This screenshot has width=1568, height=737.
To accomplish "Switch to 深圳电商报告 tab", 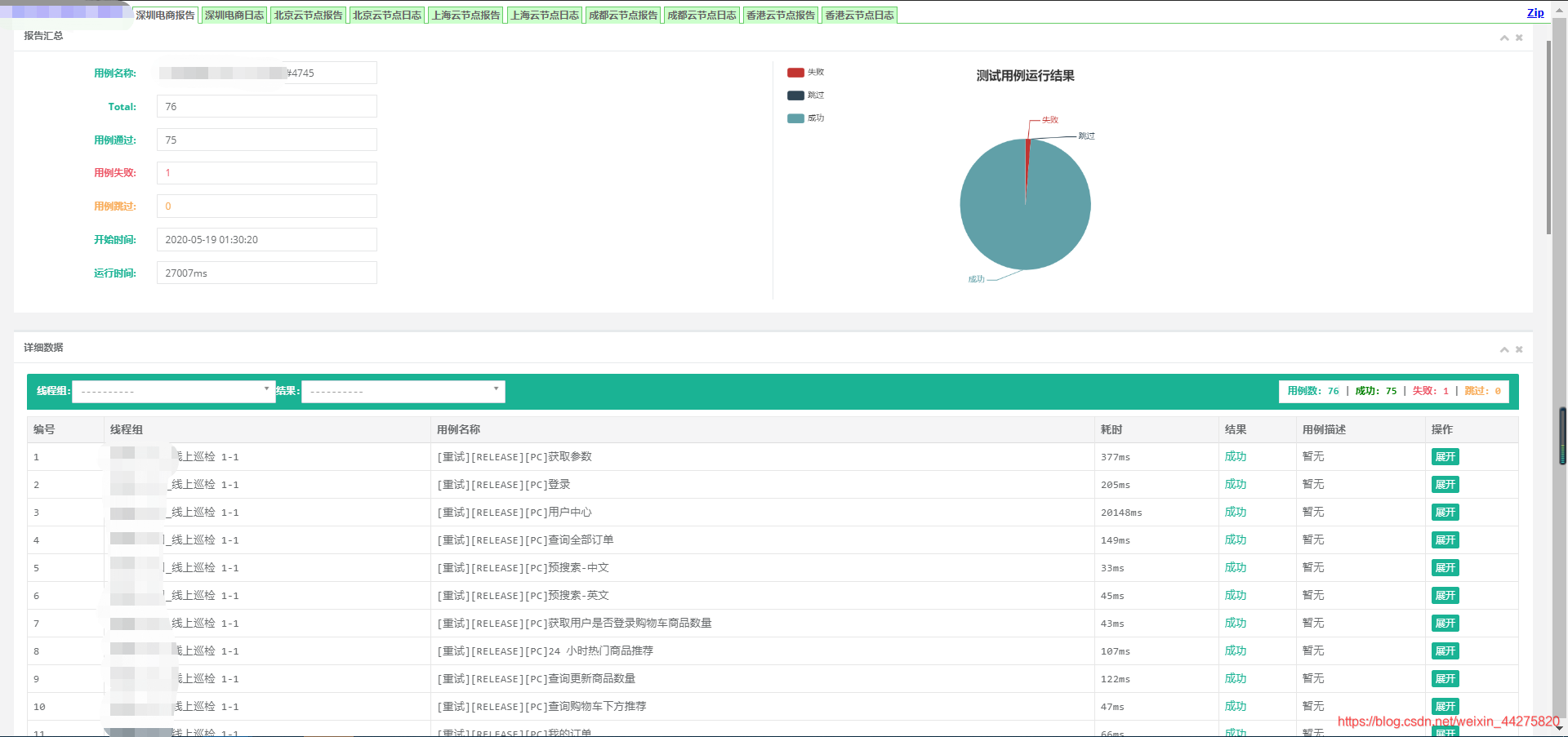I will 166,15.
